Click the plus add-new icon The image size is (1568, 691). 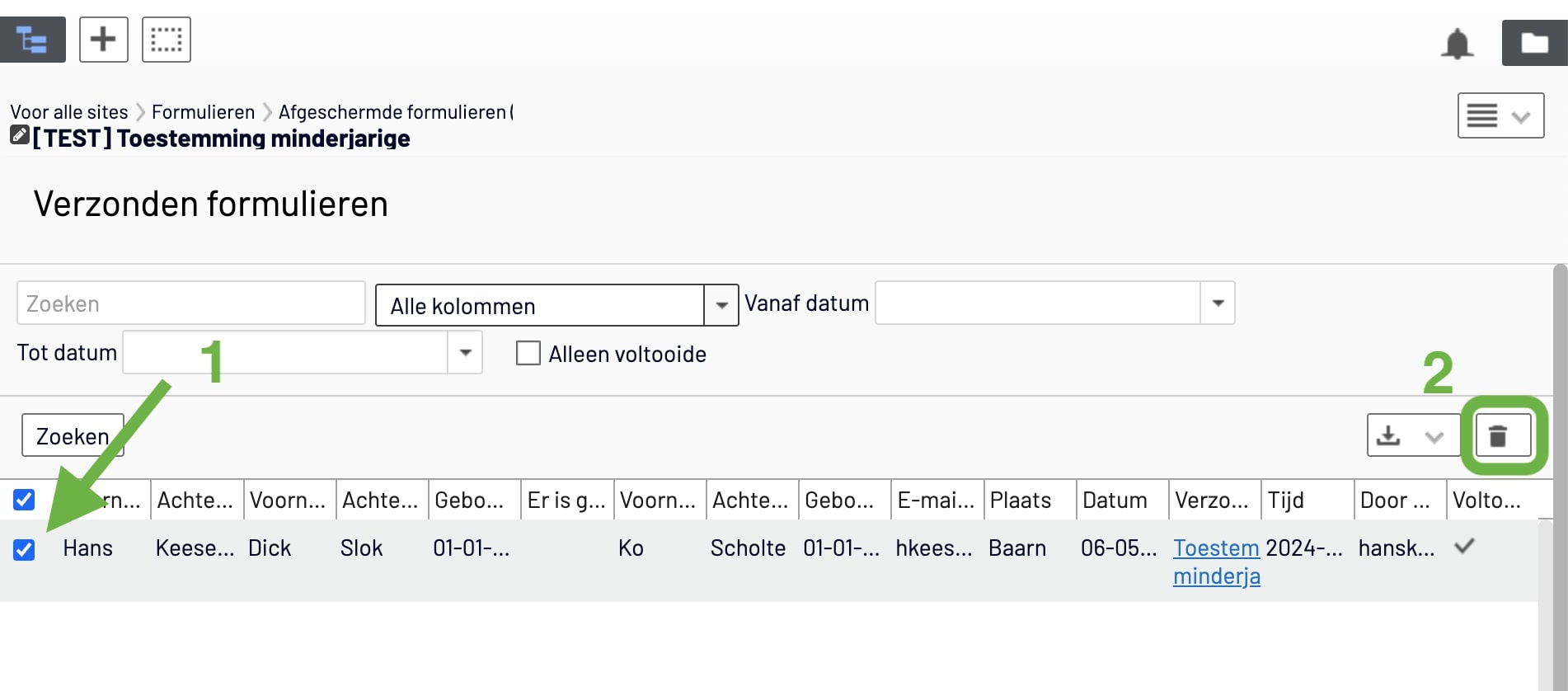(x=103, y=40)
